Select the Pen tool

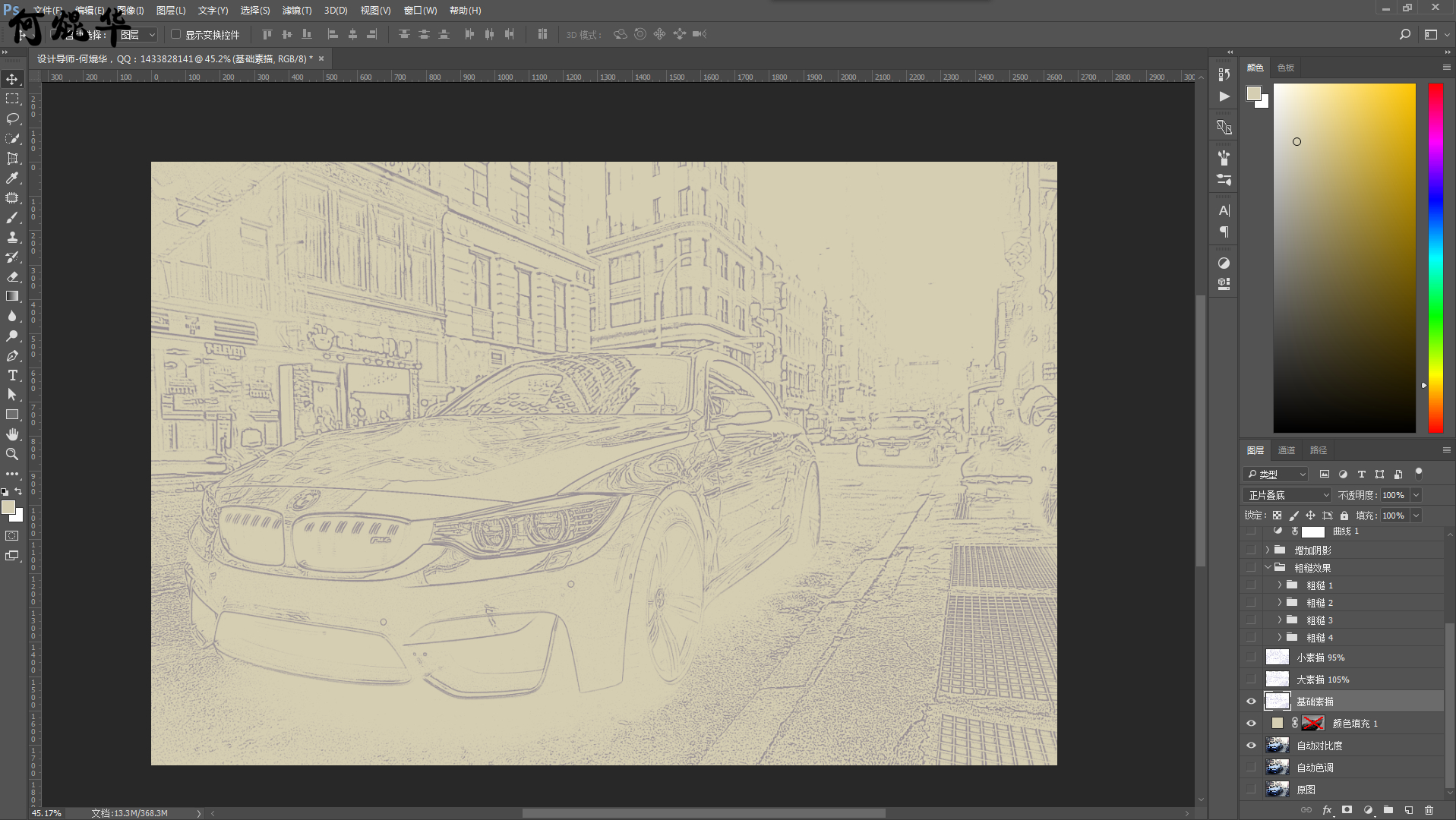coord(12,355)
